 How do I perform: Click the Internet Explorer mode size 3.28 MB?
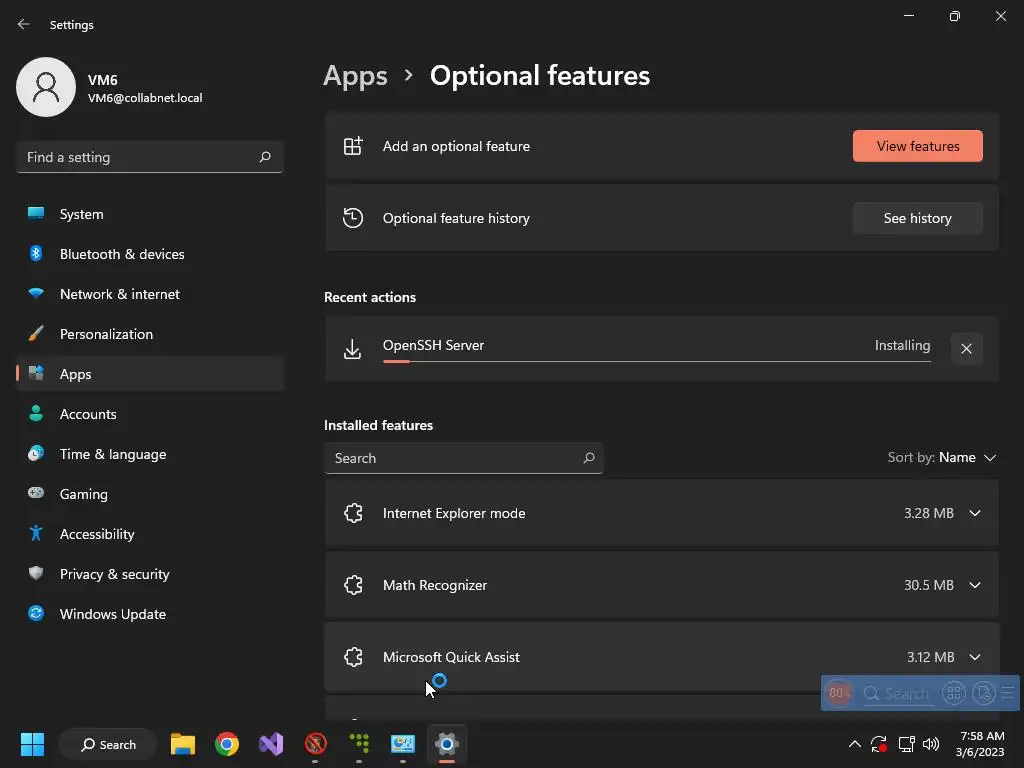point(929,513)
